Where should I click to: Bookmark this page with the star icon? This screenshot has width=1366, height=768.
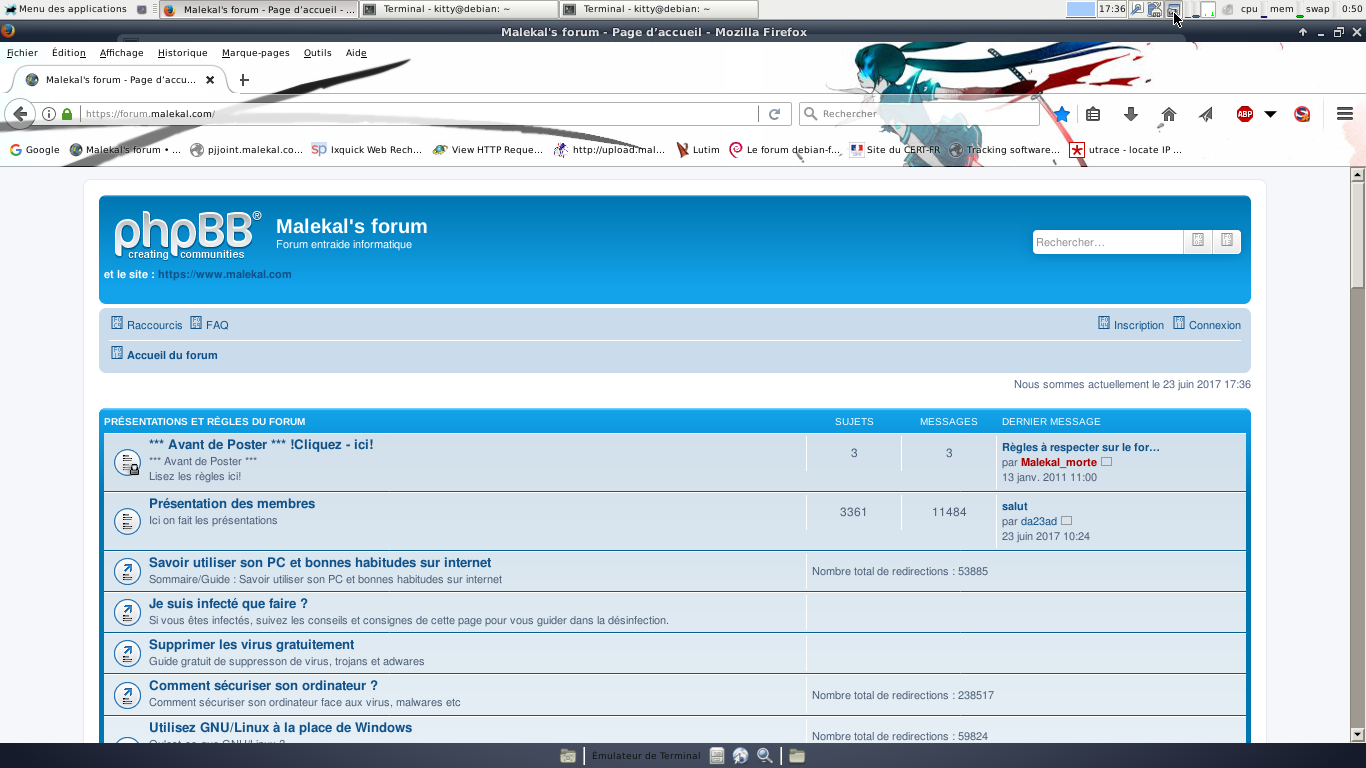(x=1062, y=114)
